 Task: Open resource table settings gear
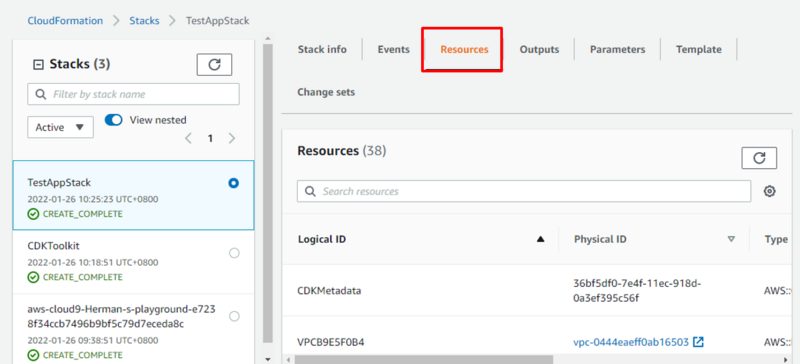(769, 191)
